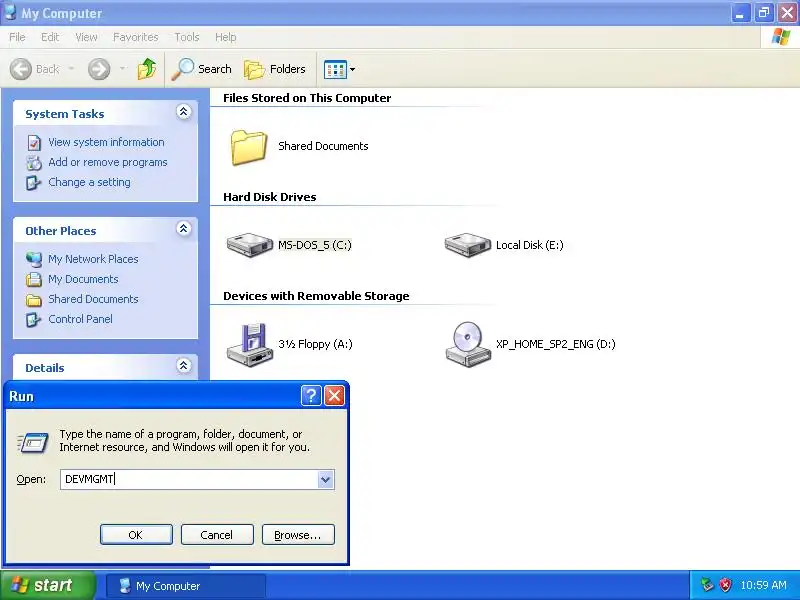
Task: Open My Network Places link
Action: tap(93, 259)
